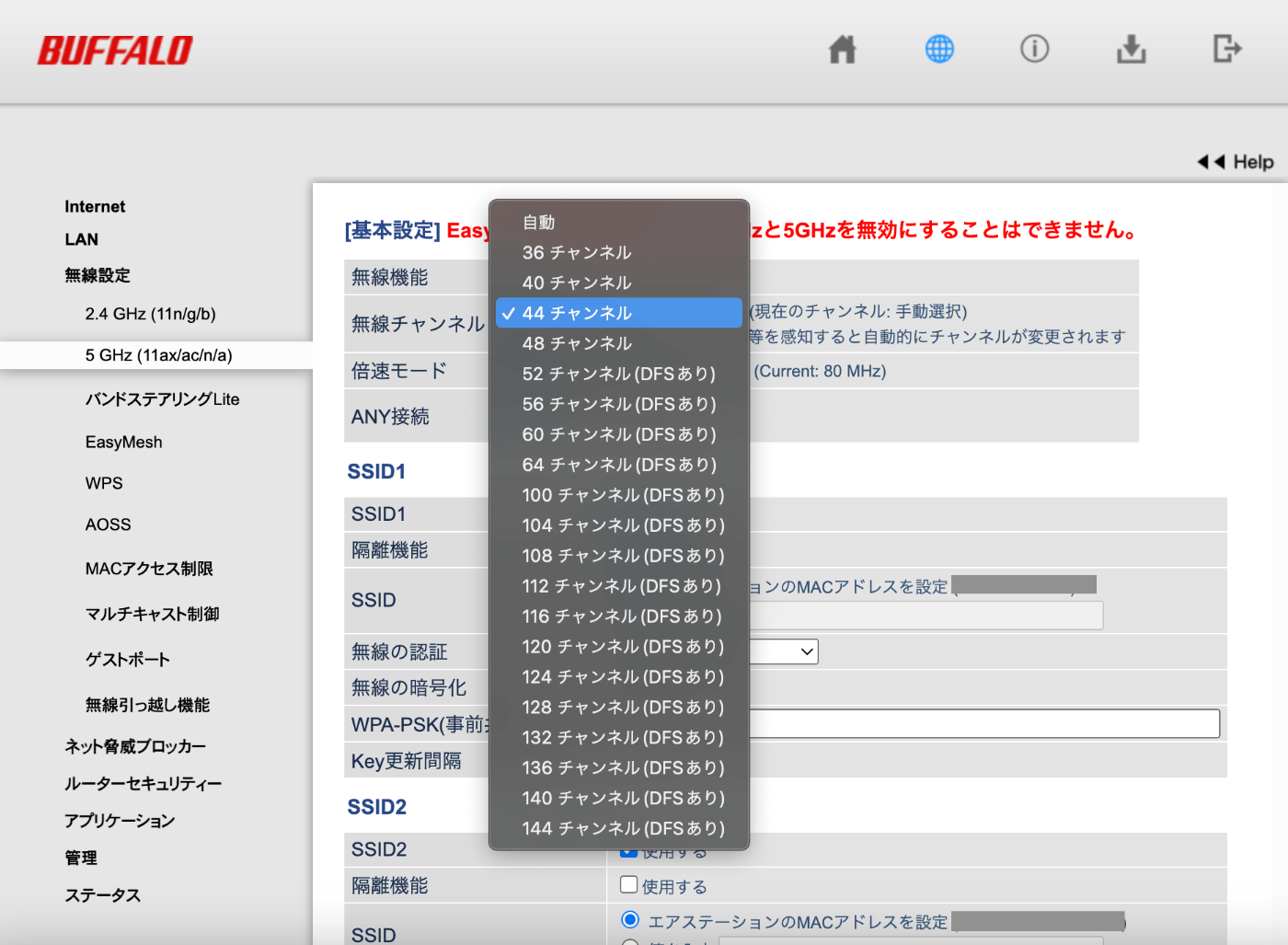Pick 112 チャンネル (DFSあり)
The height and width of the screenshot is (945, 1288).
click(619, 586)
